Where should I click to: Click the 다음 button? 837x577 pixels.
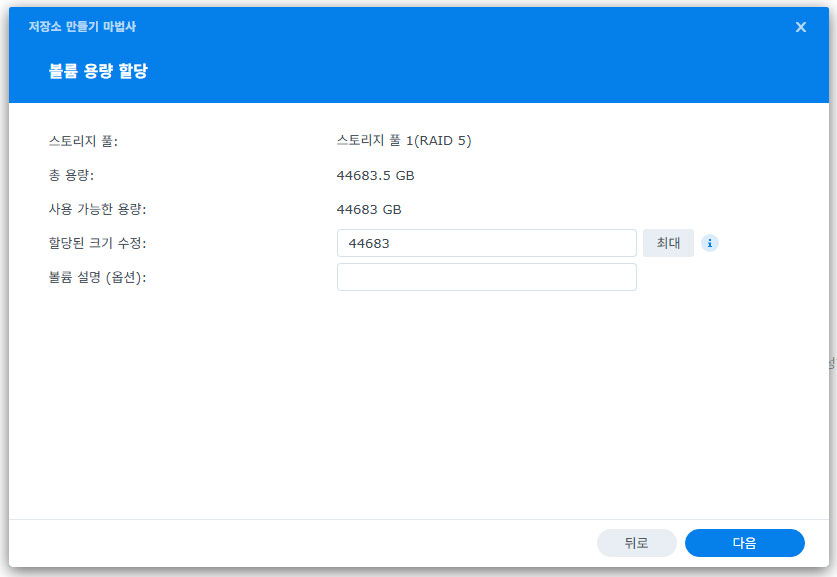click(x=744, y=542)
